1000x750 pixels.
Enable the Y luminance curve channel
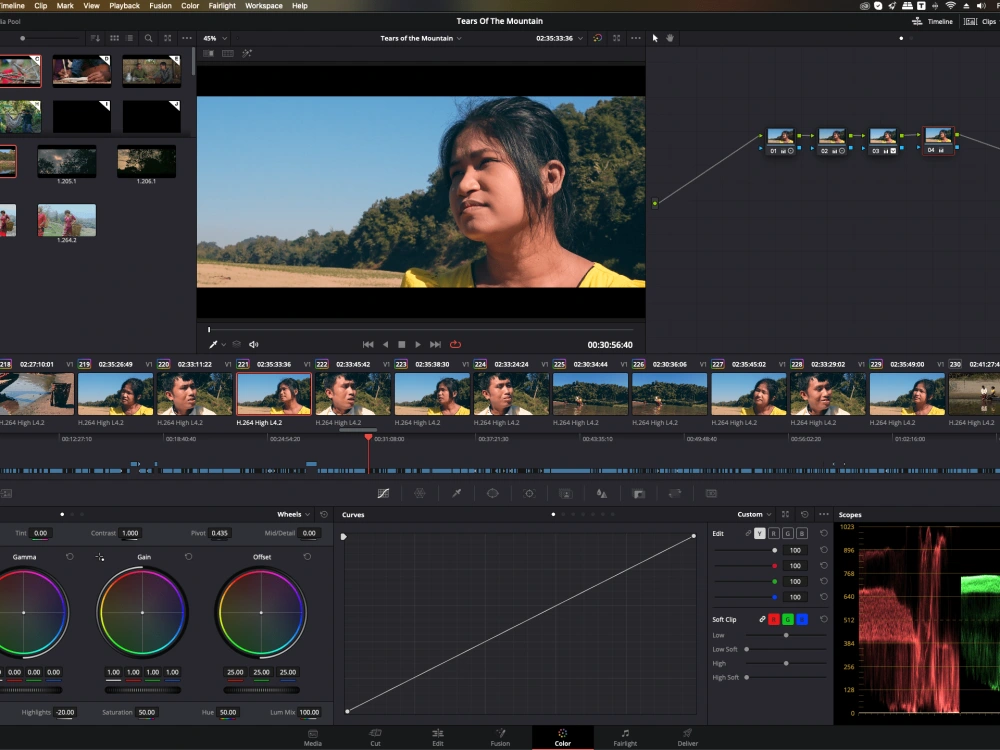759,533
